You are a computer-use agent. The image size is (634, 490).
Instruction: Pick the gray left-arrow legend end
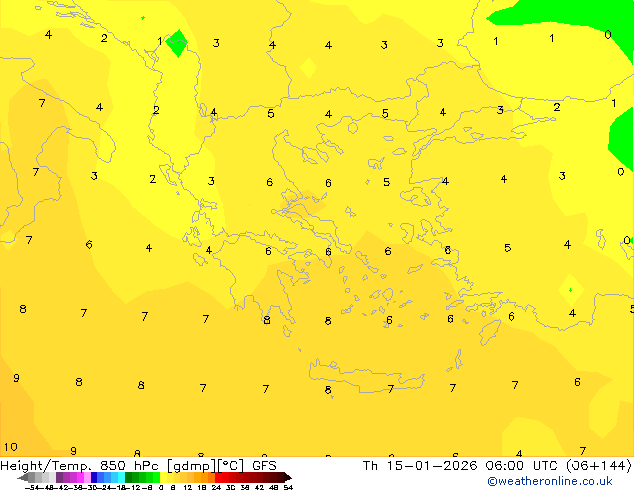(23, 477)
